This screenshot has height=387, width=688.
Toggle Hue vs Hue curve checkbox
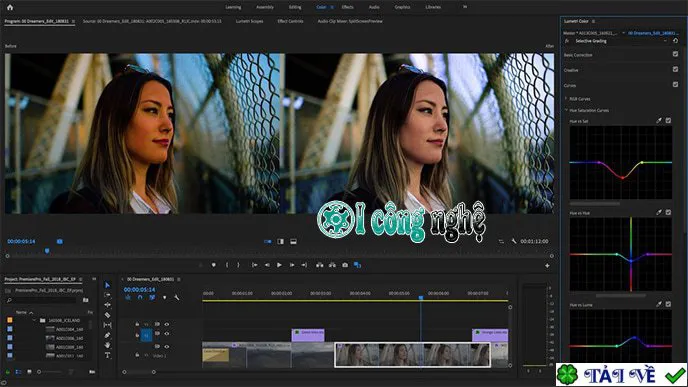pos(668,212)
